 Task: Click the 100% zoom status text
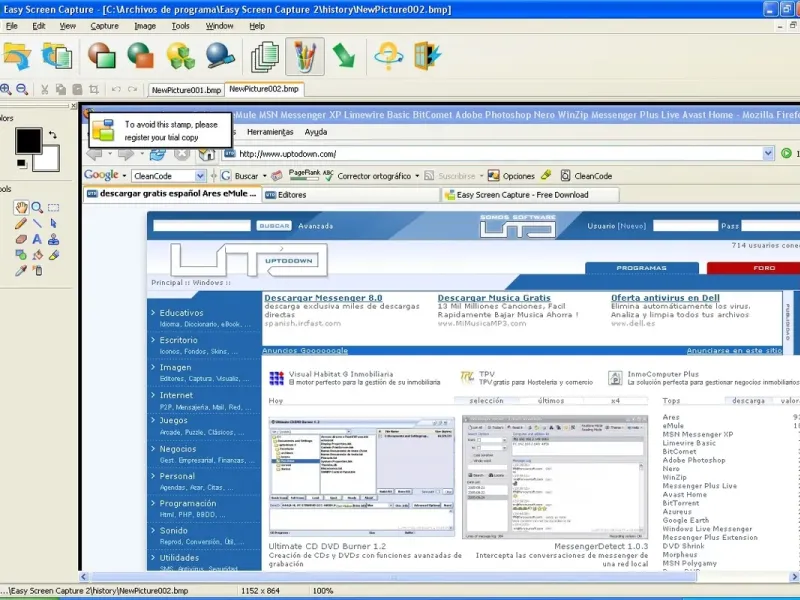click(323, 591)
